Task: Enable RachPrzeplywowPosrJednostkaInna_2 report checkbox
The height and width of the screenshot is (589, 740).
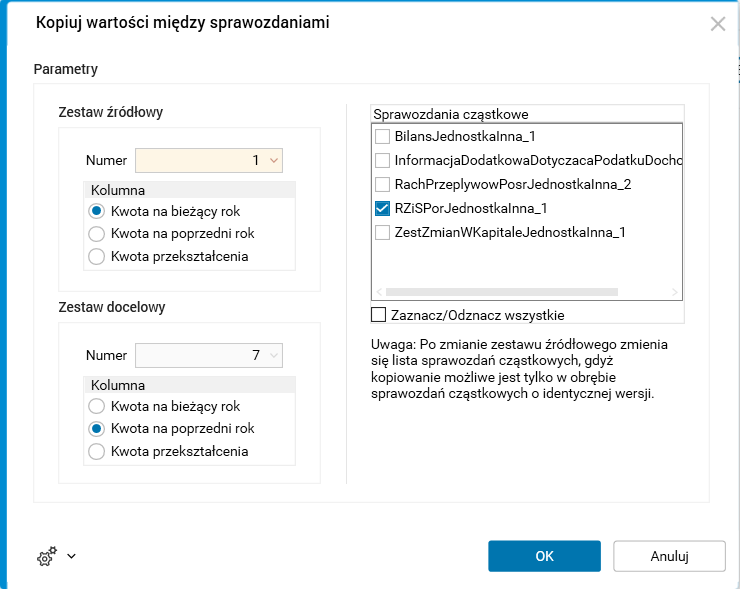Action: click(382, 185)
